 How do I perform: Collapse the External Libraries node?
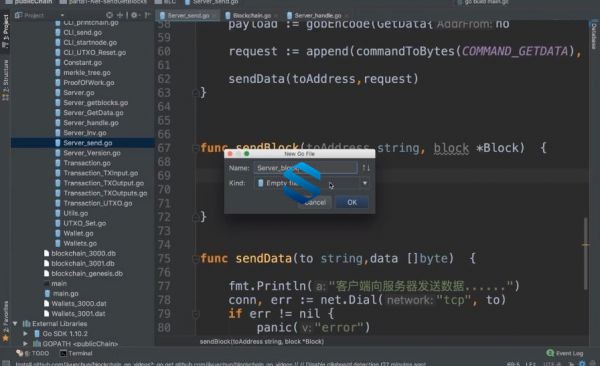click(x=15, y=324)
